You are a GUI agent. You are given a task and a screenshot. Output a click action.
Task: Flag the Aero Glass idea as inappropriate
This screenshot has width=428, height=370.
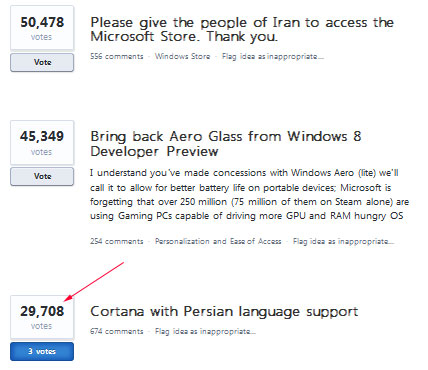coord(343,241)
